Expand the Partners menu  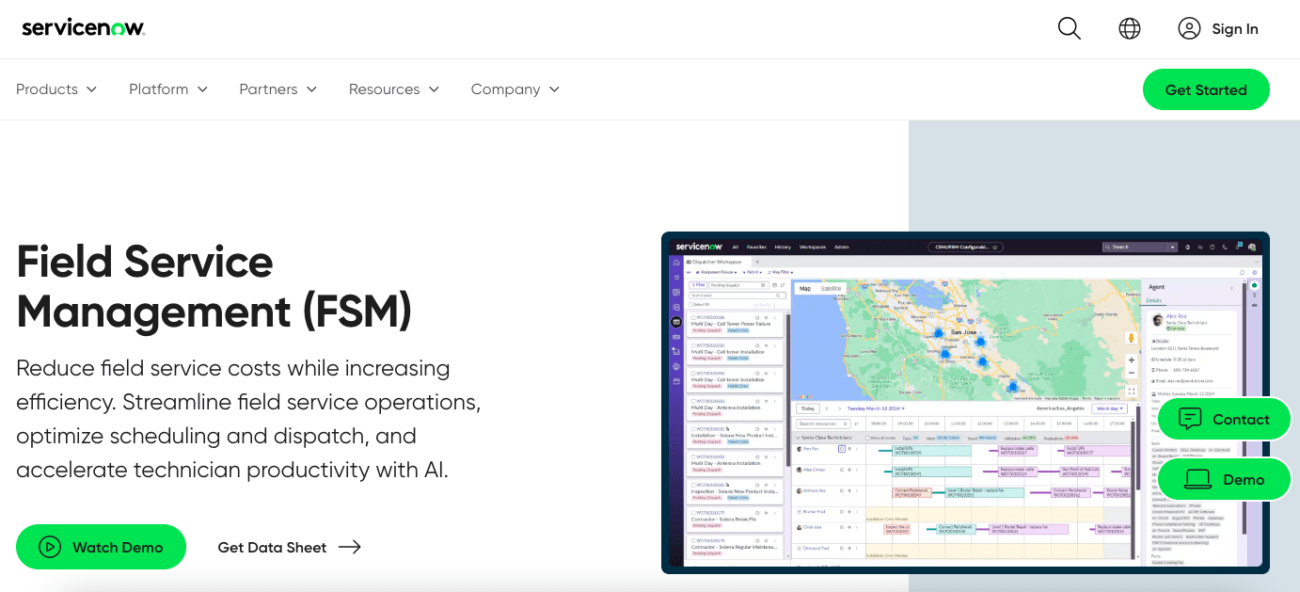point(278,89)
